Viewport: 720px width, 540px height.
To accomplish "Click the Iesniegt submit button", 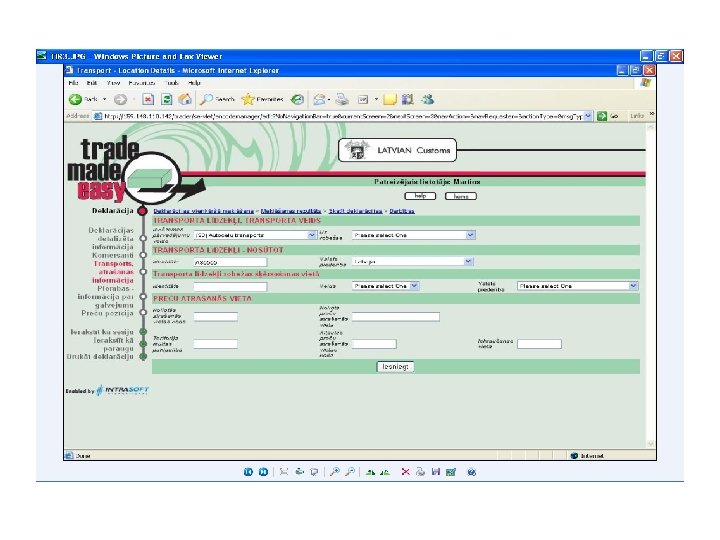I will point(395,366).
